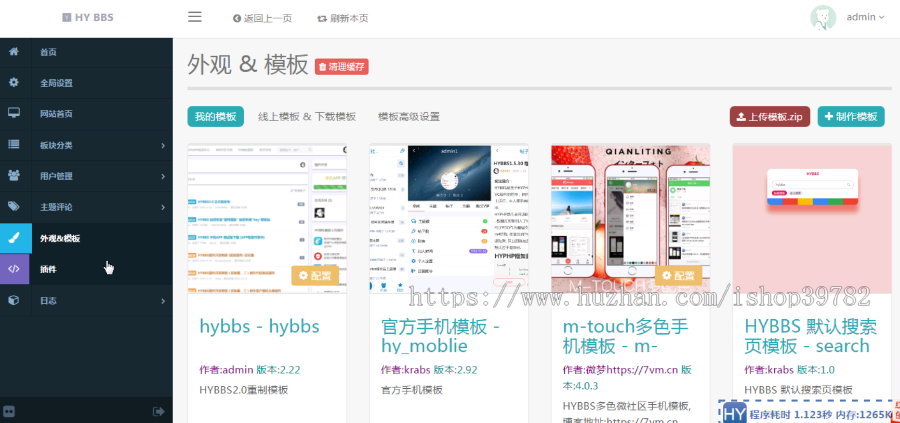900x423 pixels.
Task: Click the text '作者:krabs 版本:1.0'
Action: (x=790, y=370)
